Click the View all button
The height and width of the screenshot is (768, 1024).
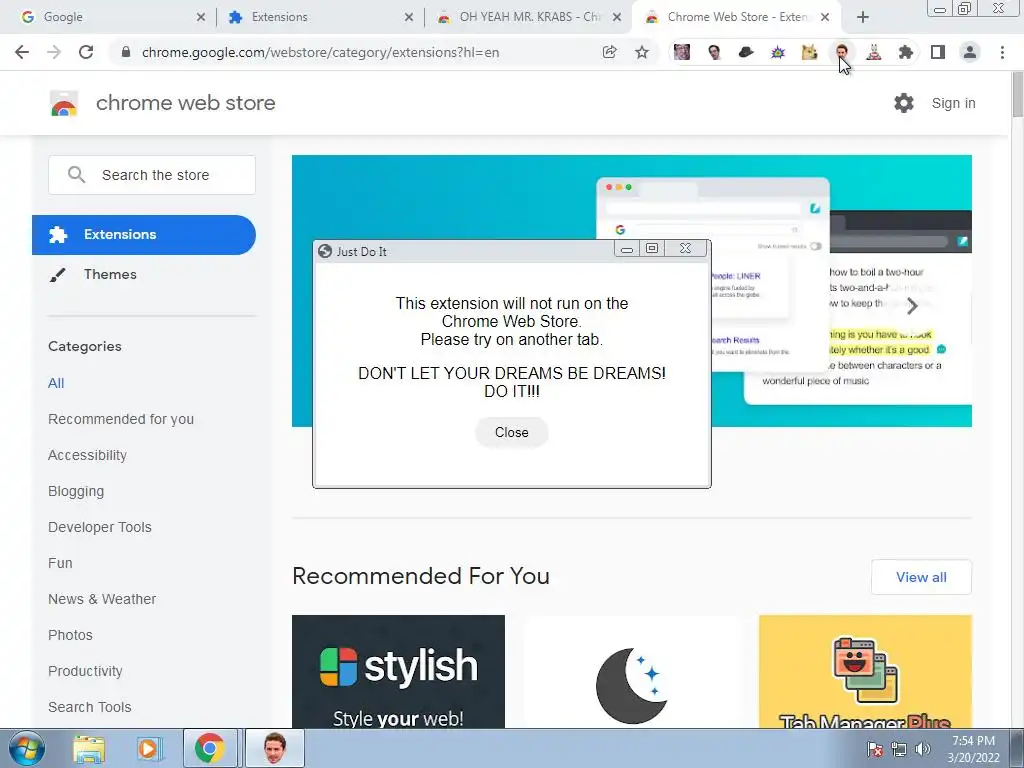921,577
